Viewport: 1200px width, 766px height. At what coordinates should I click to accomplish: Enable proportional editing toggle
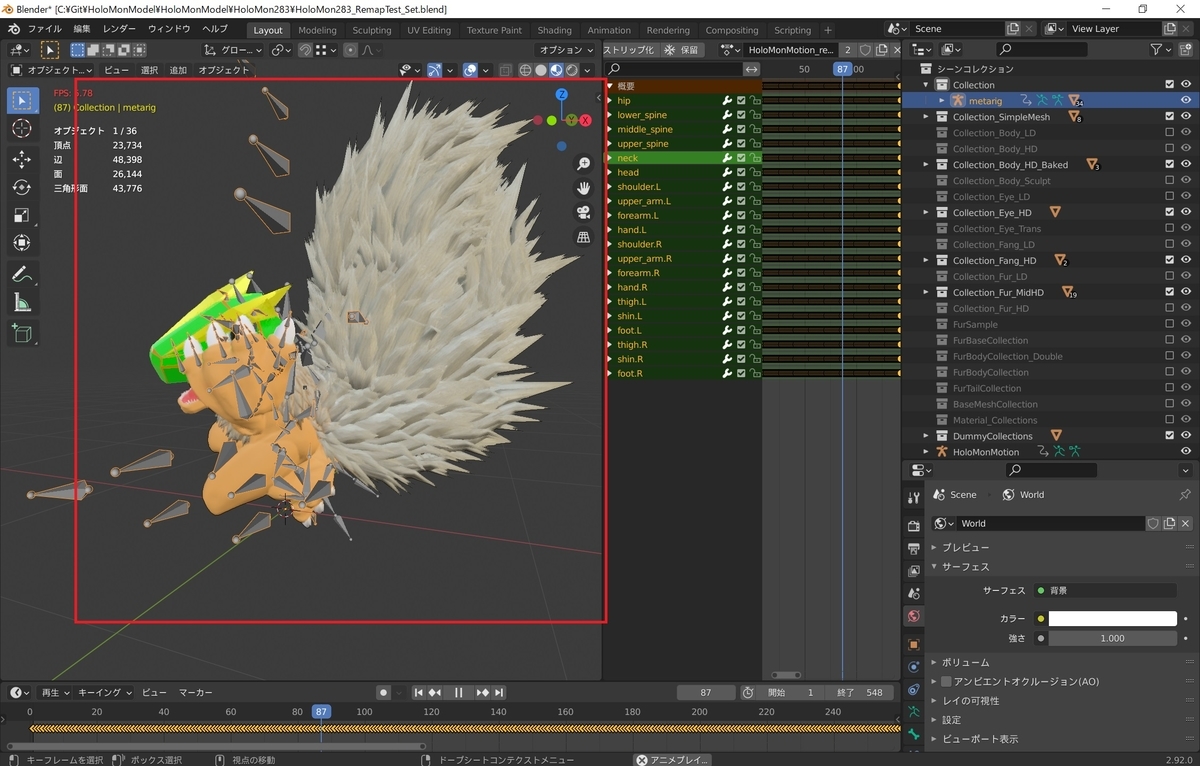(x=350, y=50)
